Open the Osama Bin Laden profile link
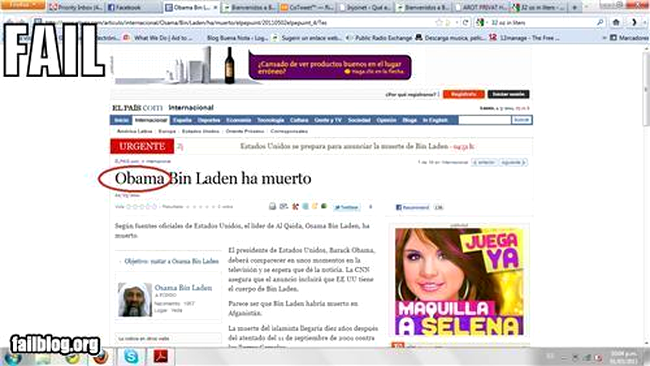Screen dimensions: 650x366 coord(183,288)
